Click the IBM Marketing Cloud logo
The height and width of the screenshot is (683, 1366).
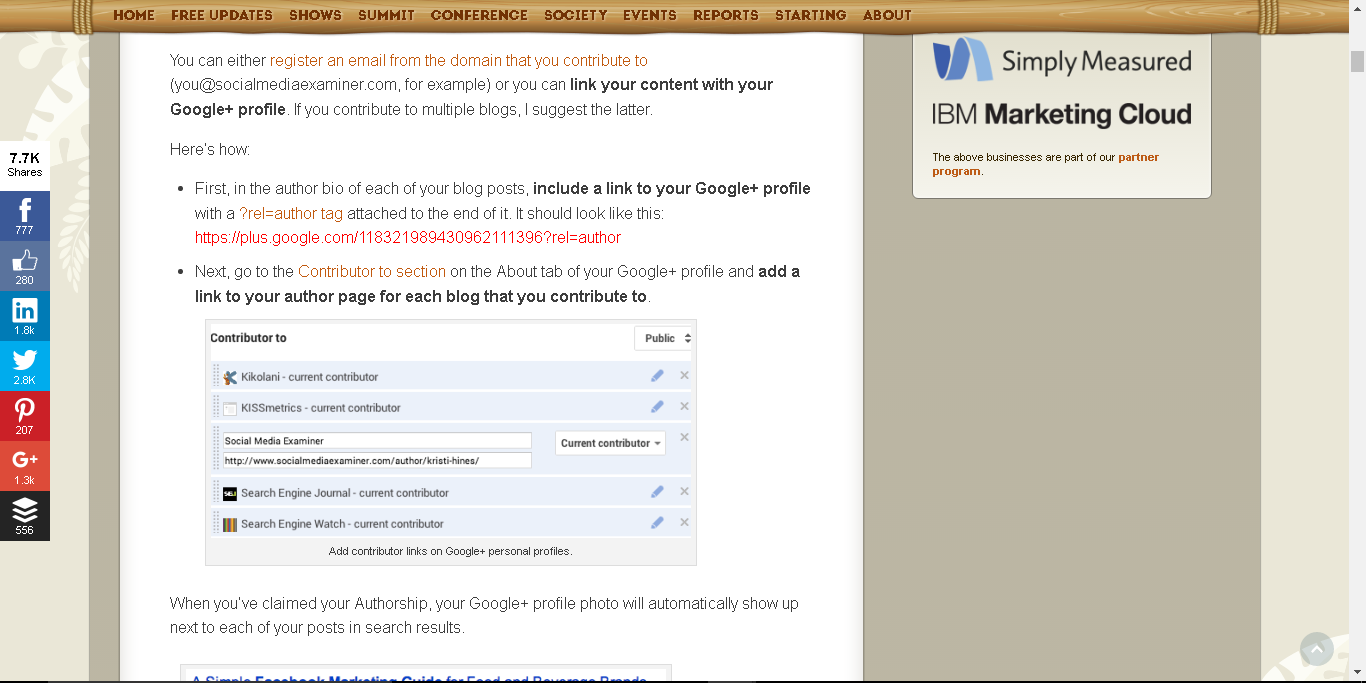[x=1062, y=115]
